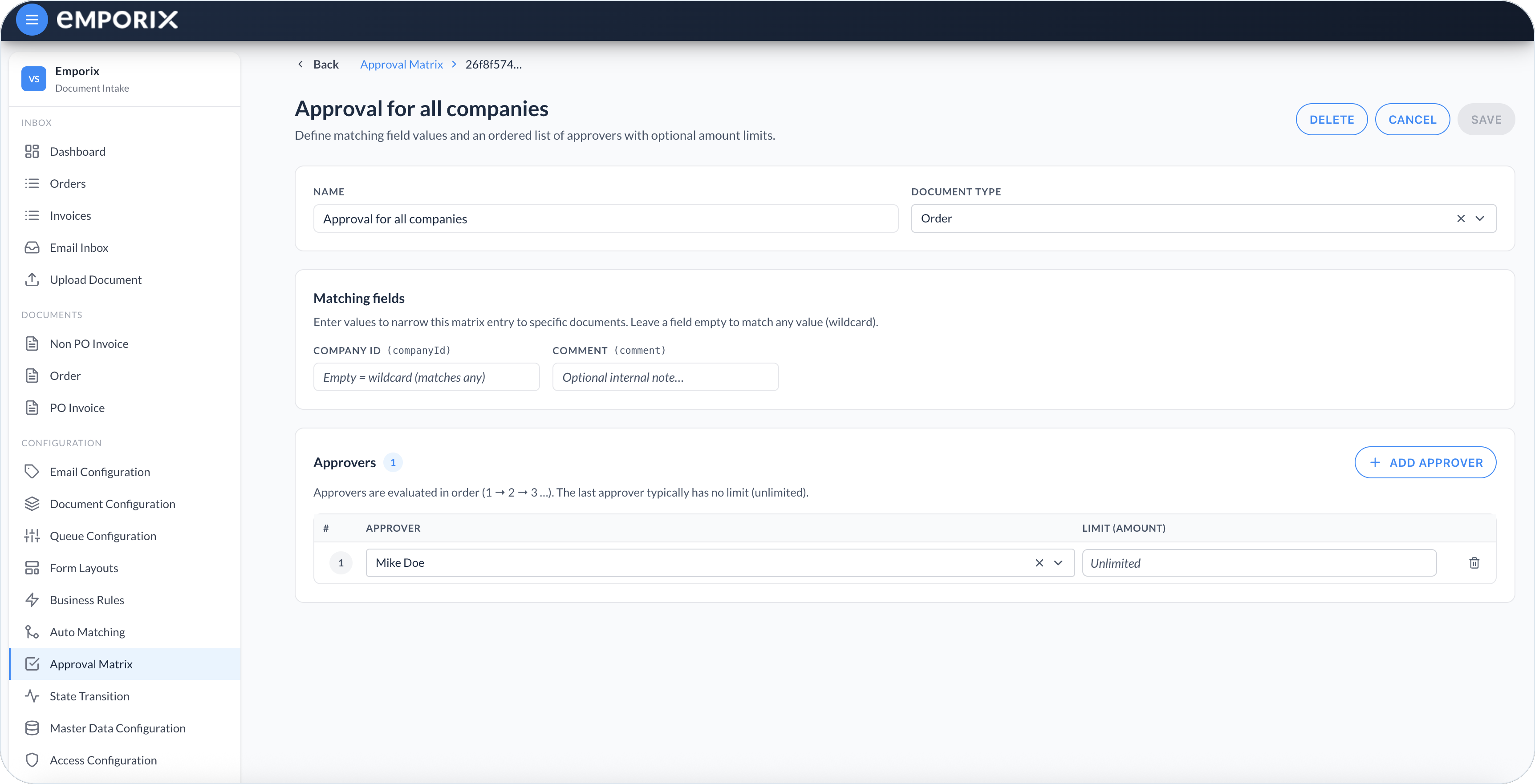Clear the Order document type selection
Image resolution: width=1535 pixels, height=784 pixels.
1461,218
